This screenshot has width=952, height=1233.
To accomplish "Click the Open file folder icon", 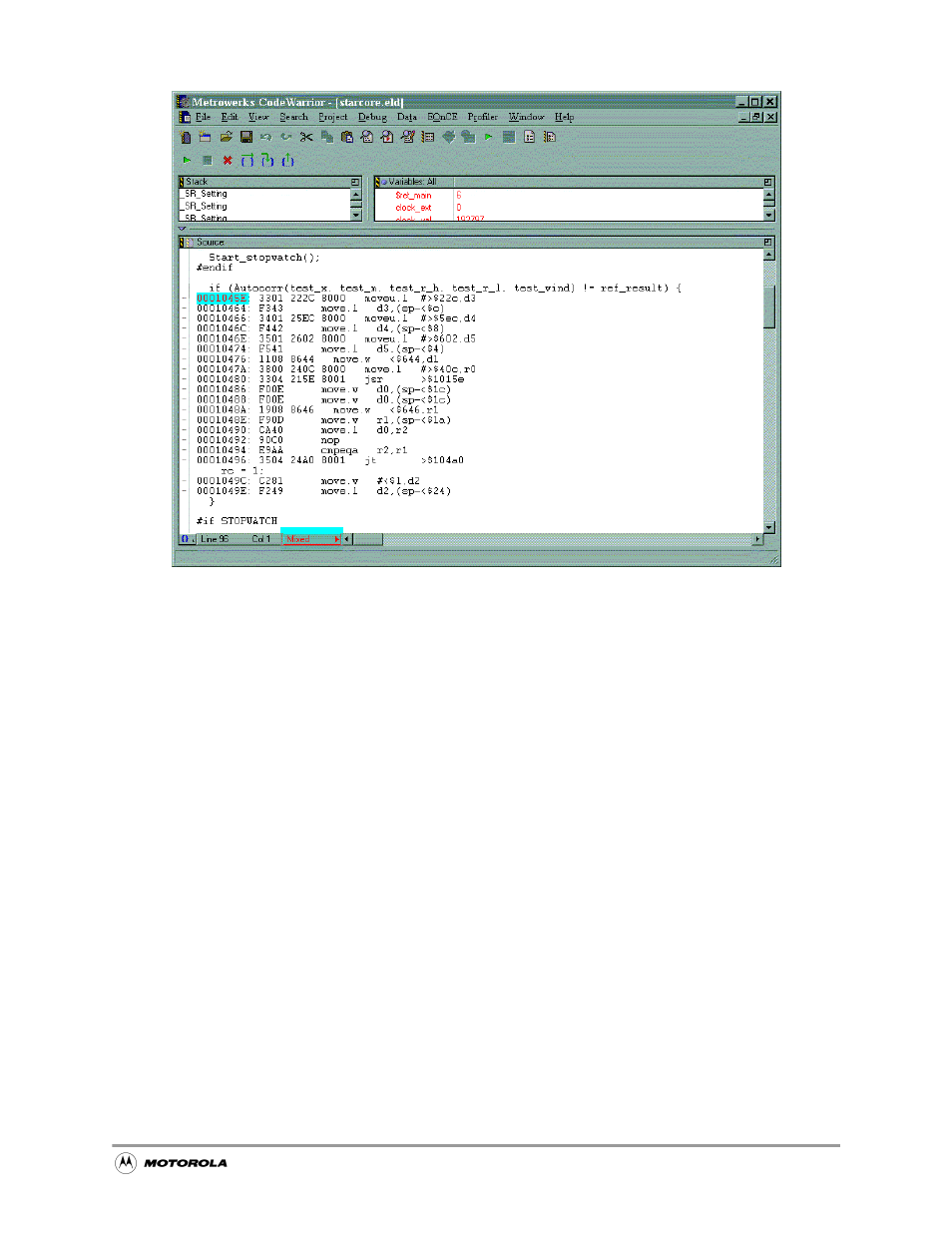I will point(226,137).
